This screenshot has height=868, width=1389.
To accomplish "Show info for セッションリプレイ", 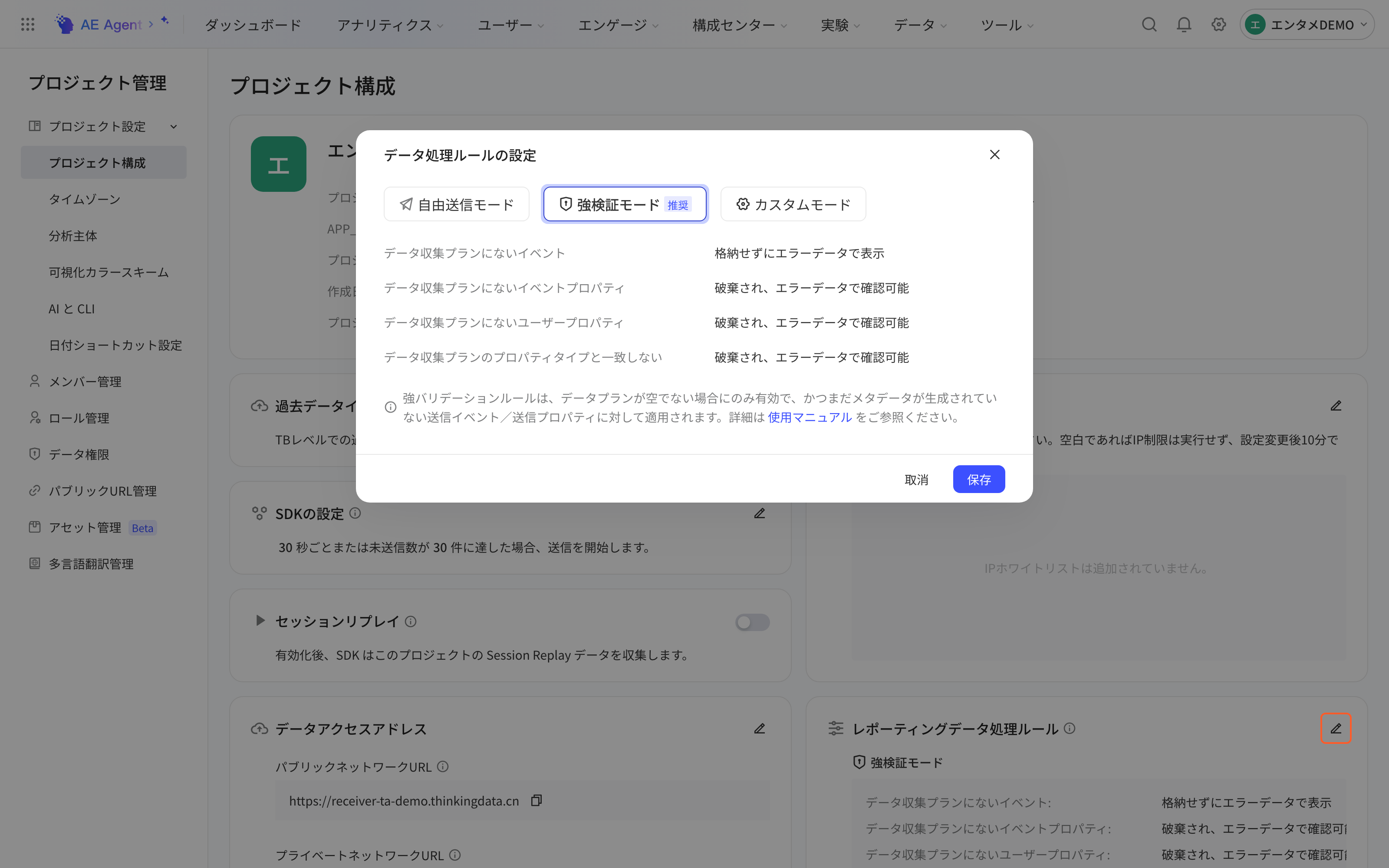I will coord(410,621).
